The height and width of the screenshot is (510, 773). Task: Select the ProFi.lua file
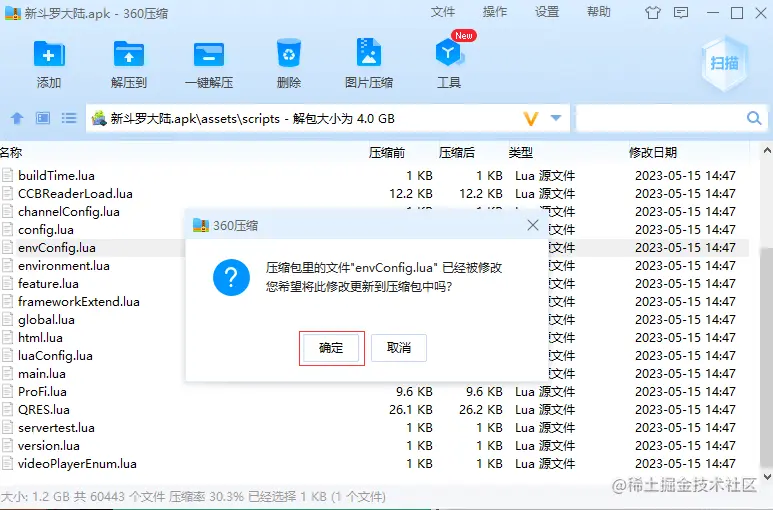(42, 392)
